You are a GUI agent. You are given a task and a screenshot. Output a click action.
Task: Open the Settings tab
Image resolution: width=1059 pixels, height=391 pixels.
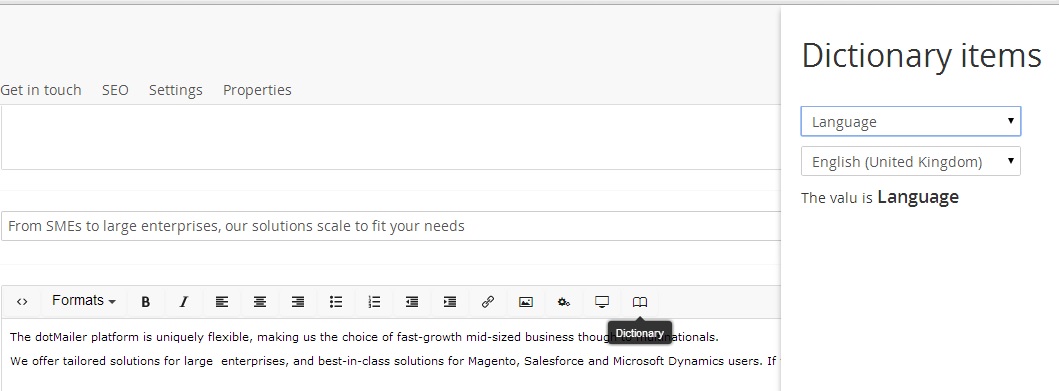(x=176, y=90)
